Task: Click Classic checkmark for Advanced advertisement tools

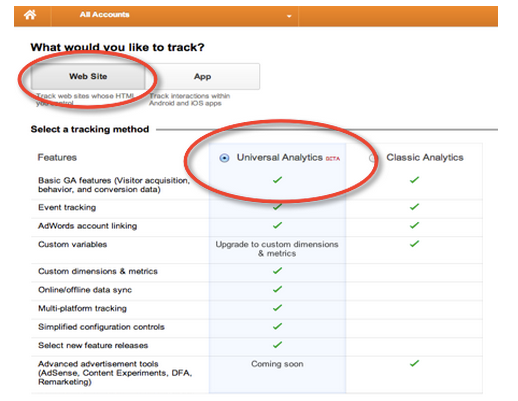Action: click(x=414, y=363)
